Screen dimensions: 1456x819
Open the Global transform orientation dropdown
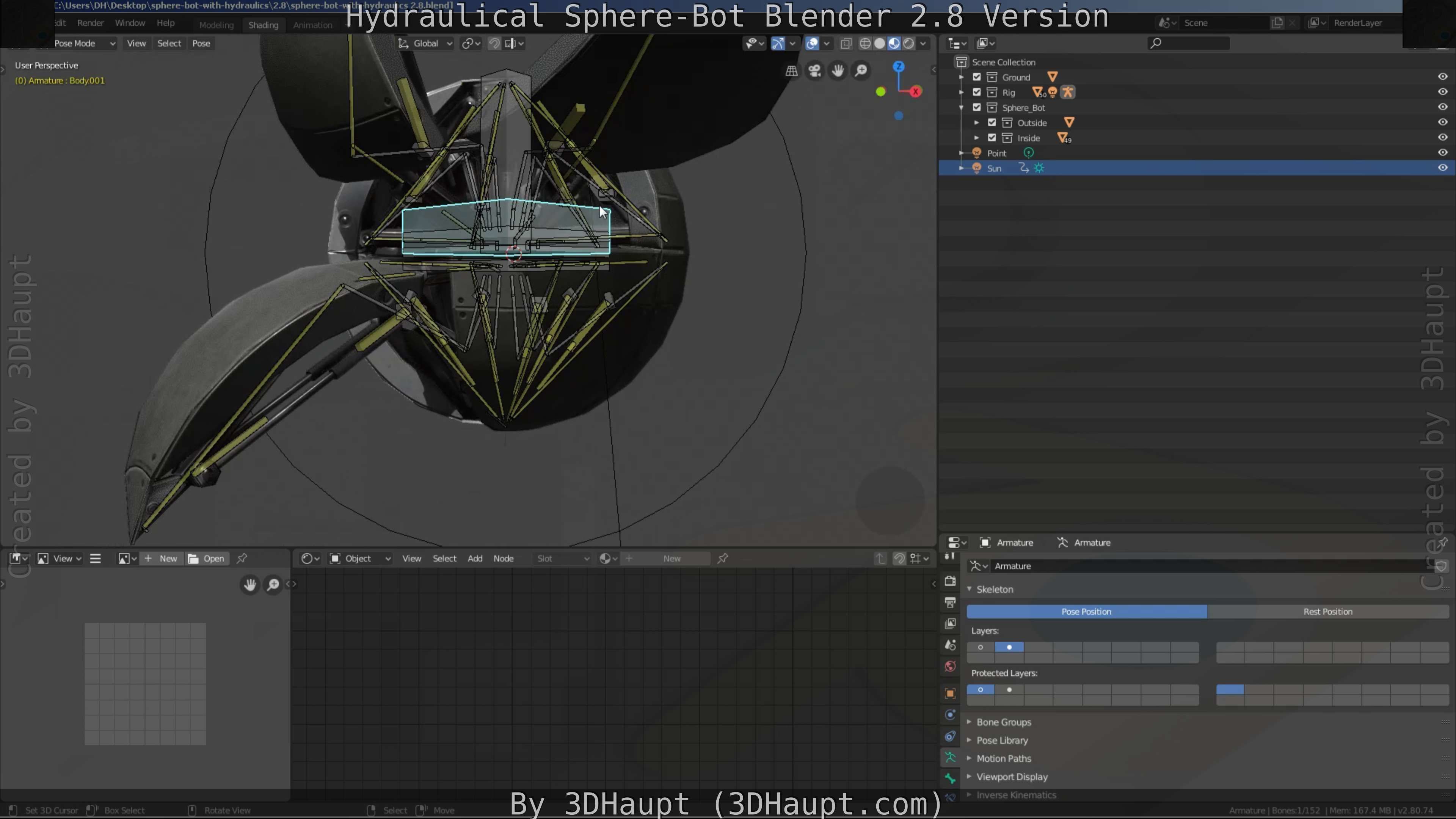(x=425, y=44)
